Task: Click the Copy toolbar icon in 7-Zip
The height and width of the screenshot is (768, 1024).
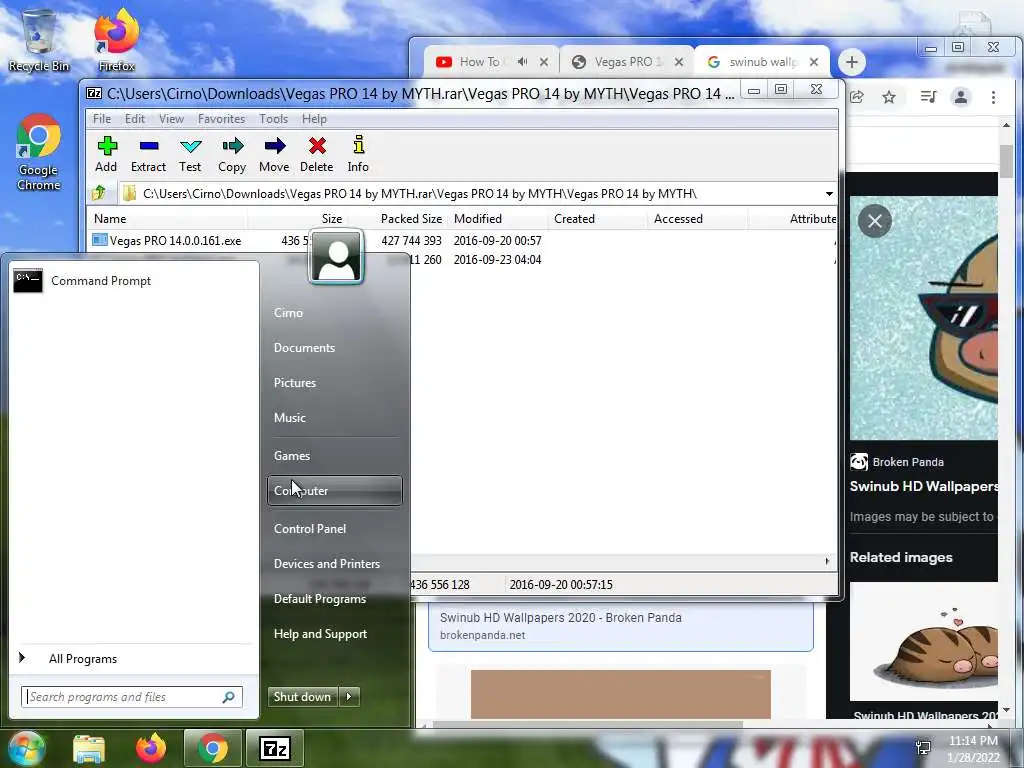Action: (232, 154)
